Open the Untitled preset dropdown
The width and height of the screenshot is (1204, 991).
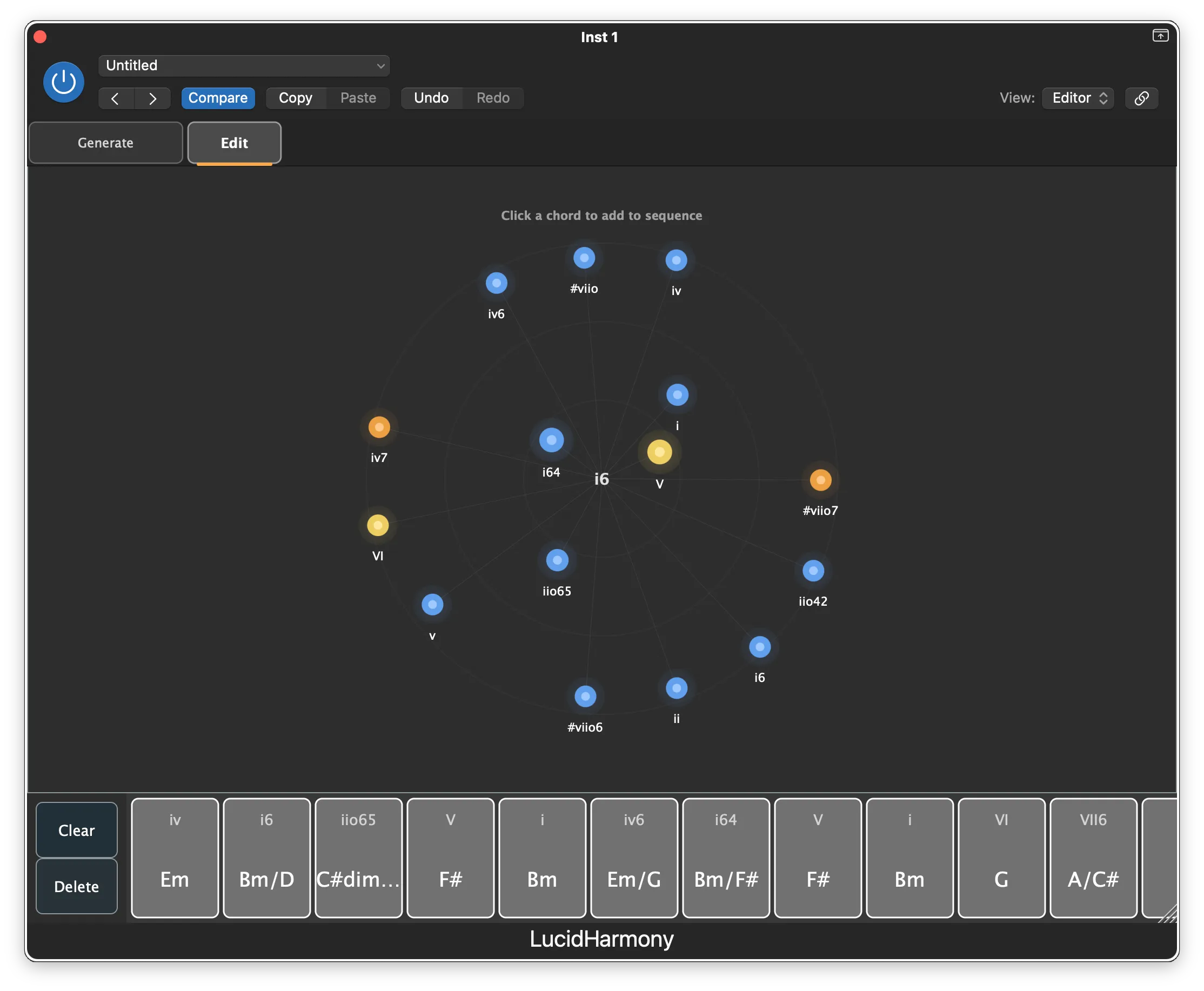click(244, 65)
